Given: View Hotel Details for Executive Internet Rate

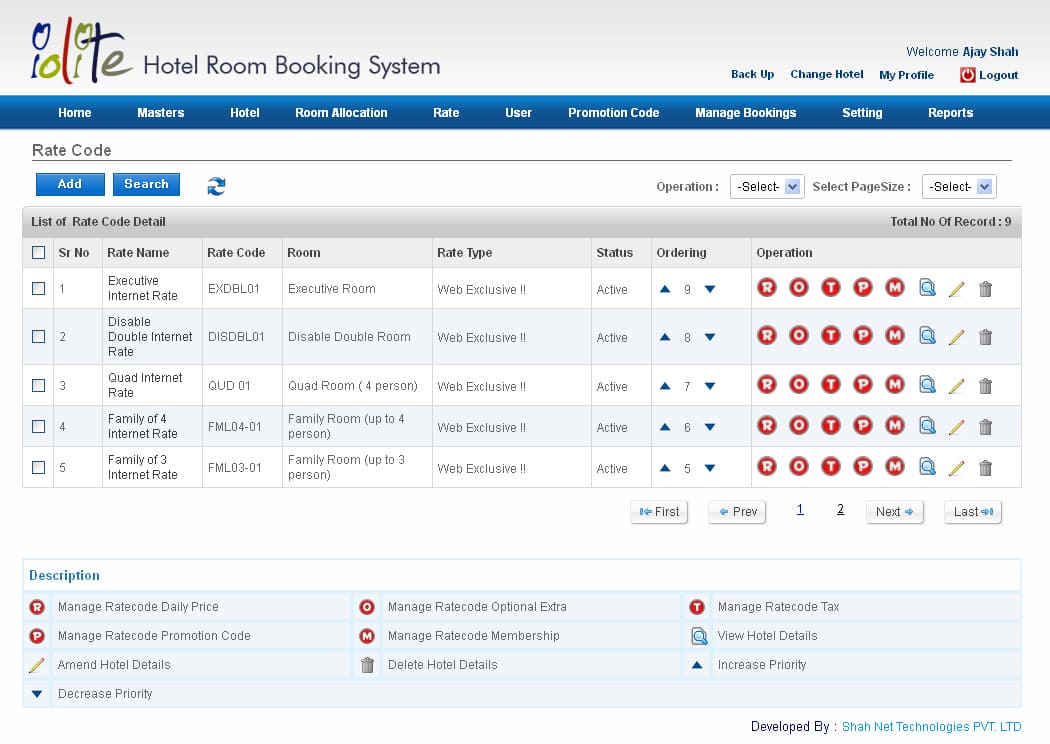Looking at the screenshot, I should 926,289.
